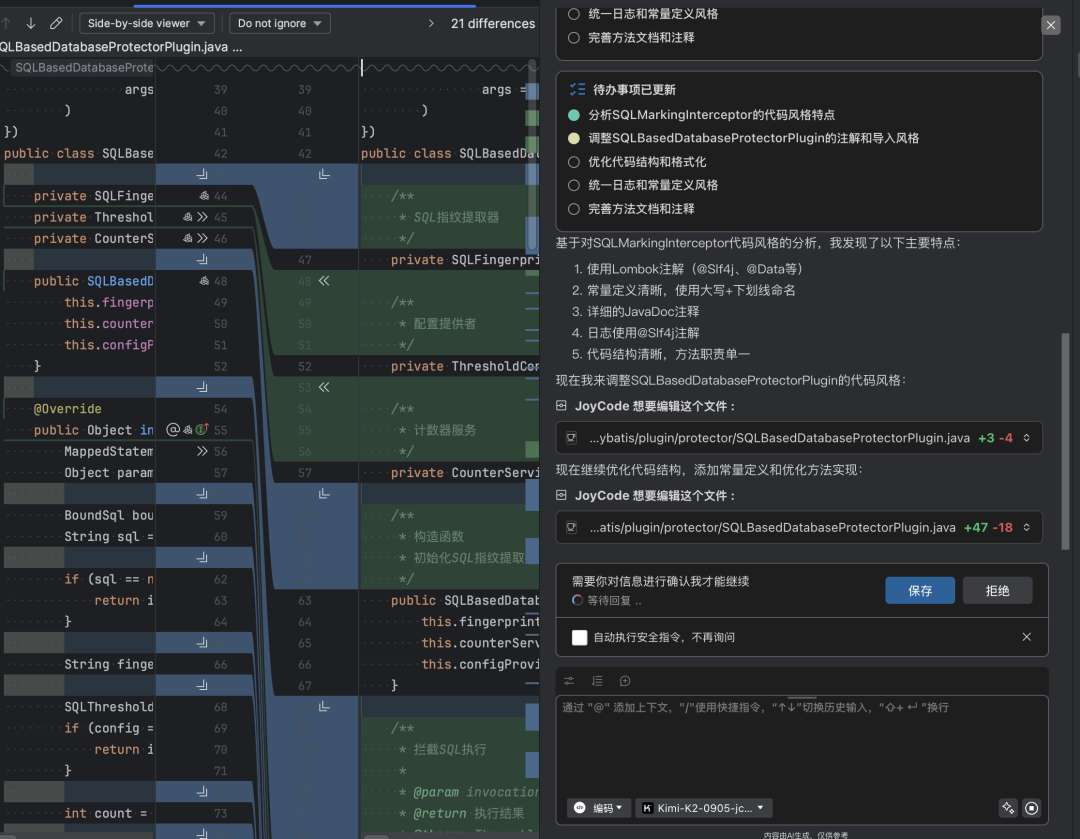Click the 待办事项已更新 checklist icon

point(577,90)
